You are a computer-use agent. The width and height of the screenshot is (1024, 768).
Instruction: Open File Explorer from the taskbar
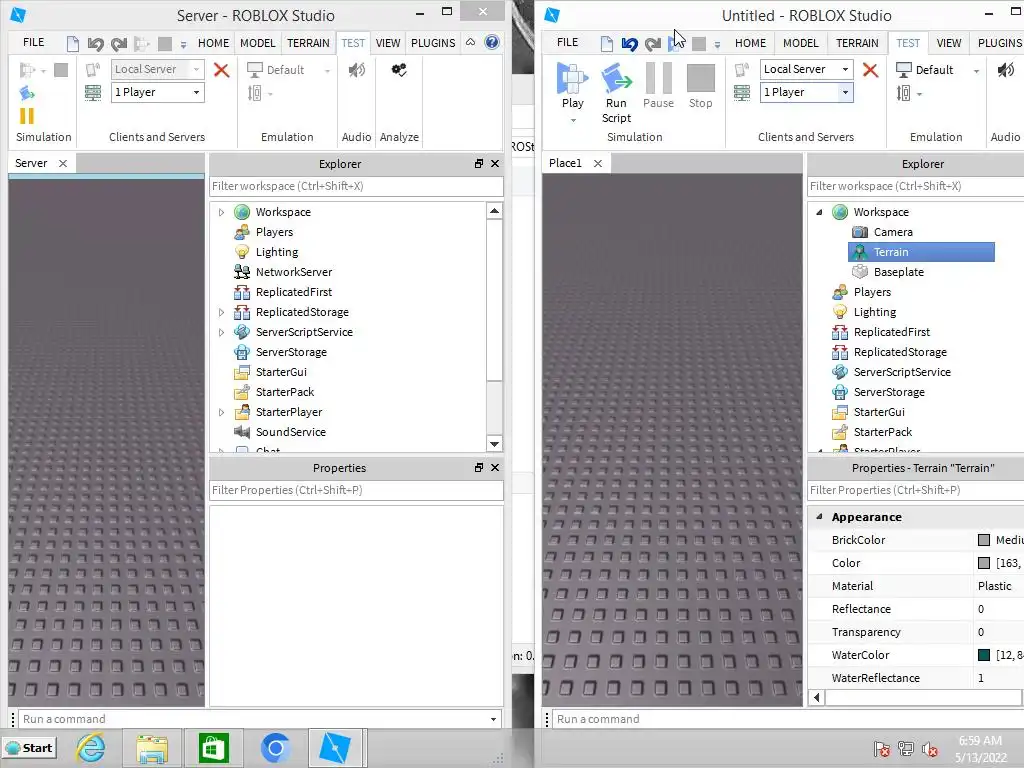[152, 748]
